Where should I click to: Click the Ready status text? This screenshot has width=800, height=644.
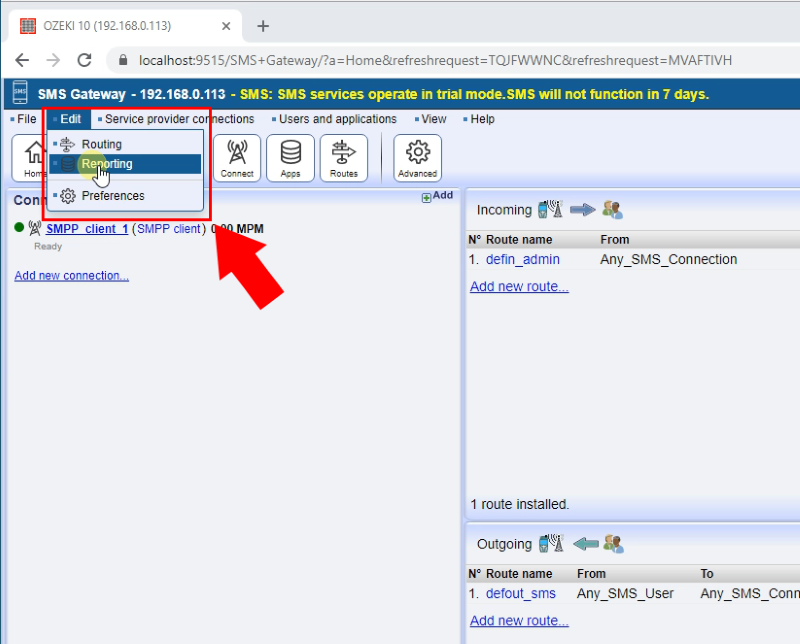click(x=48, y=246)
